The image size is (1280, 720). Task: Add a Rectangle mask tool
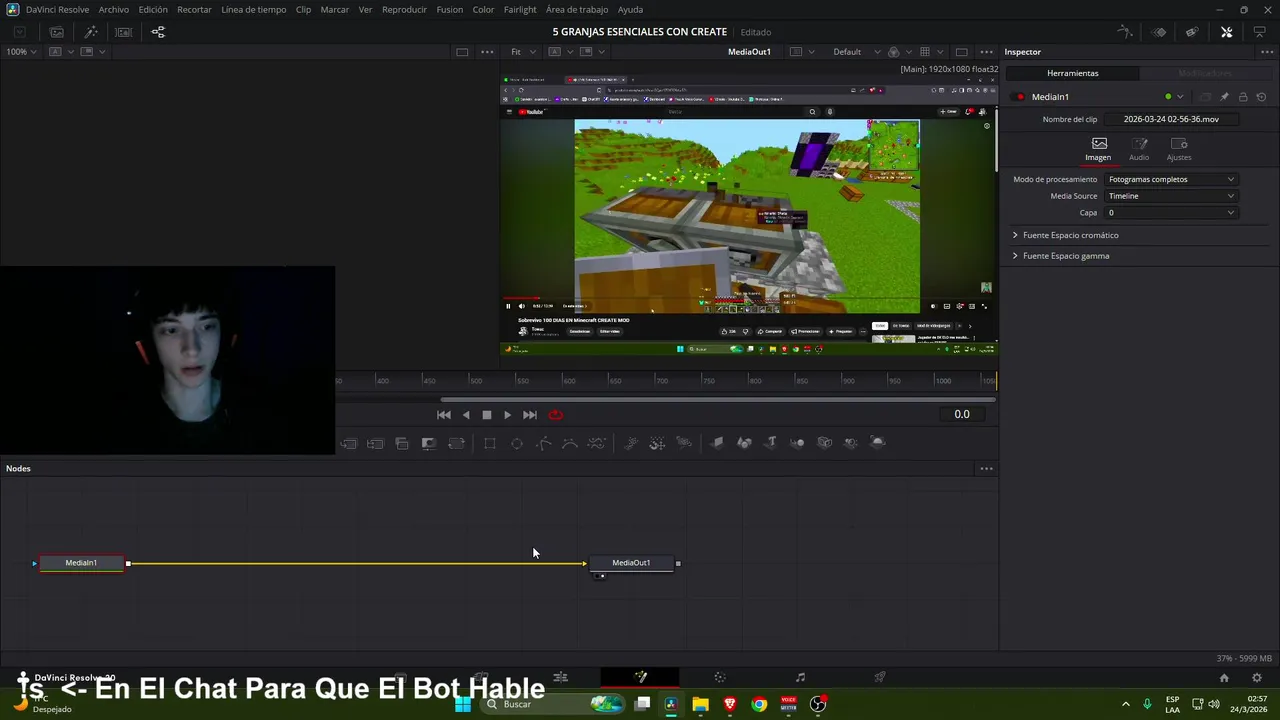tap(490, 443)
